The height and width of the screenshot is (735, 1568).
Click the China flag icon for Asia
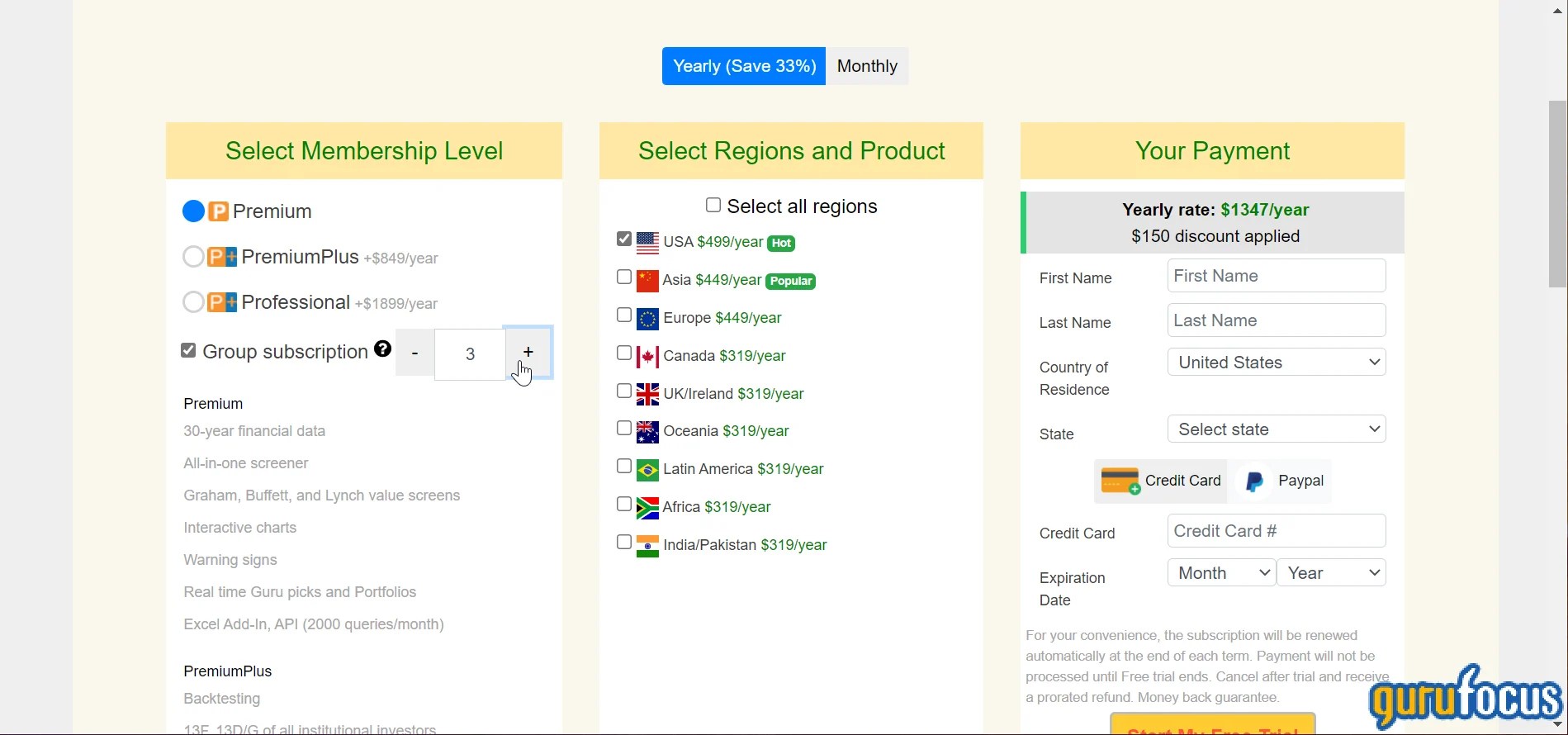tap(647, 281)
